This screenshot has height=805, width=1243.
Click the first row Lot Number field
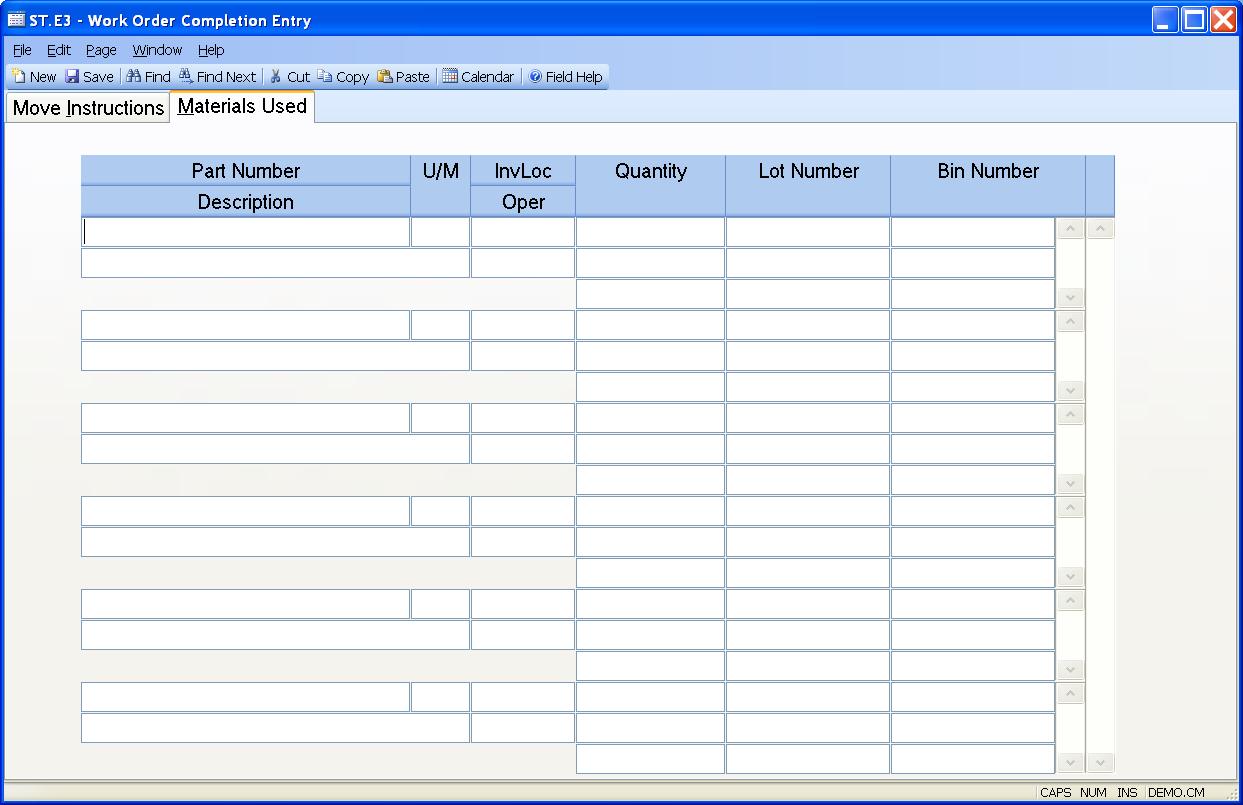(x=807, y=232)
